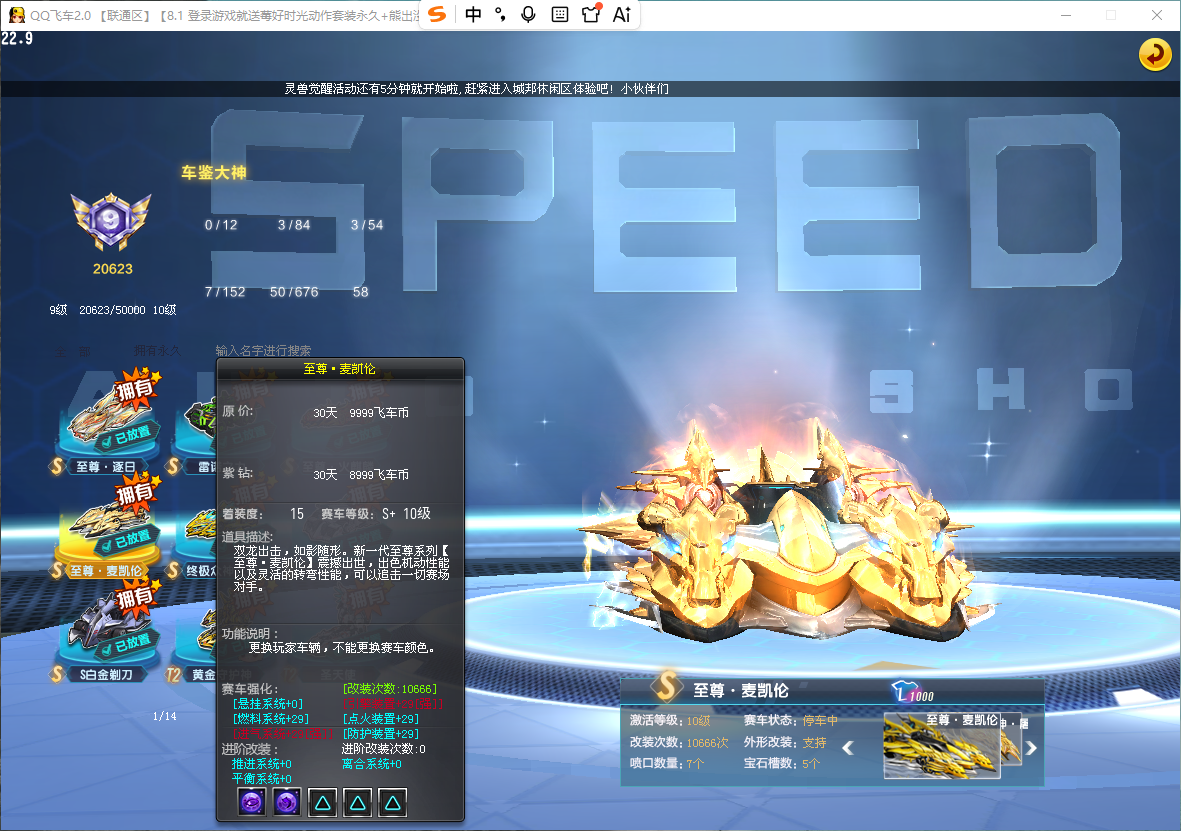Switch to the 全部 filter tab
This screenshot has width=1181, height=831.
click(x=72, y=351)
